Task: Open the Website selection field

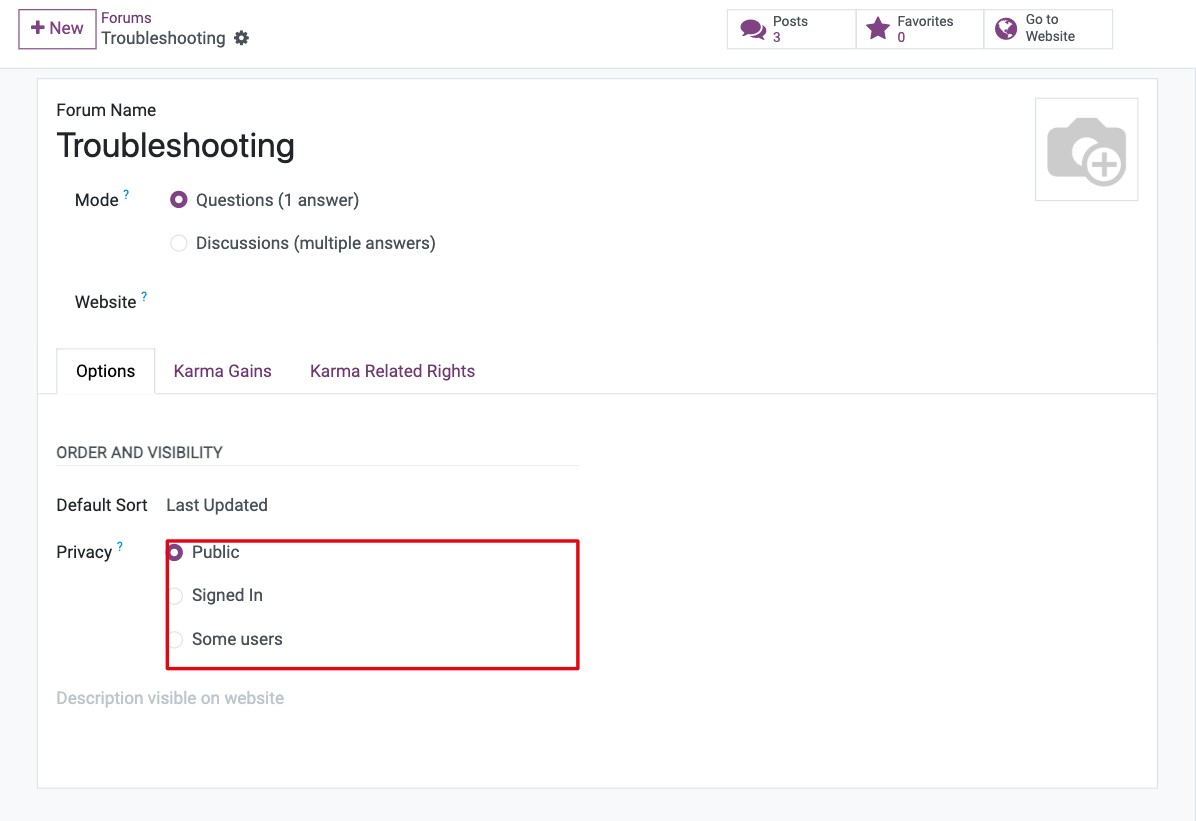Action: 374,302
